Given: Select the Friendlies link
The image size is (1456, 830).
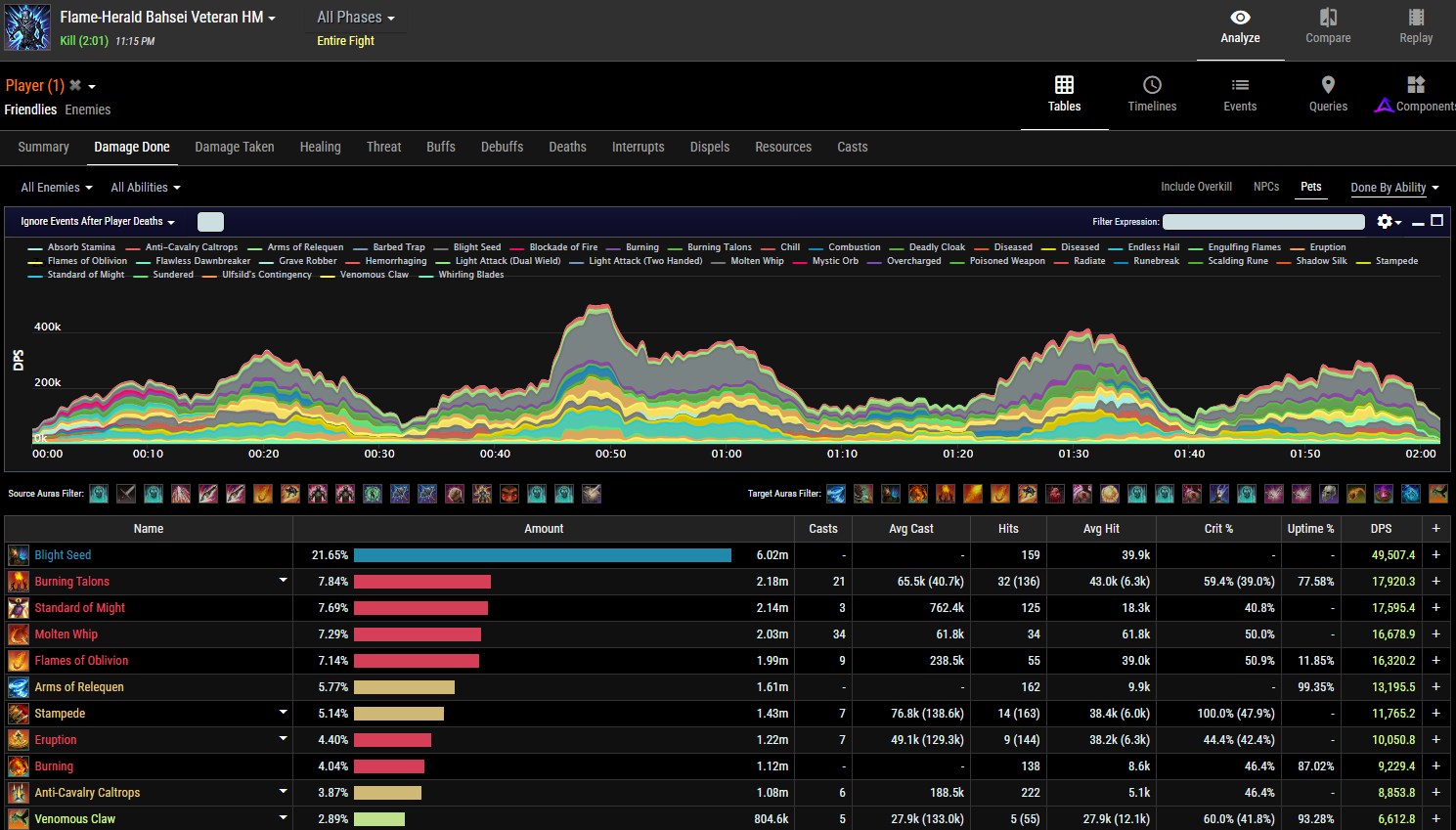Looking at the screenshot, I should click(30, 109).
